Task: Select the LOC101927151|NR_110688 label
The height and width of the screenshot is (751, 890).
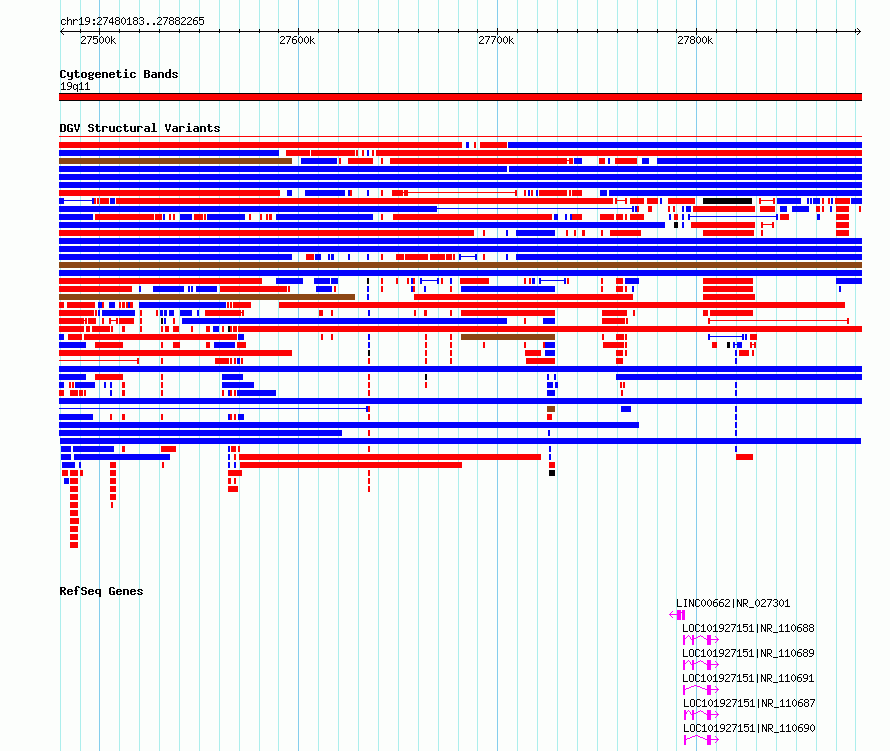Action: click(x=748, y=628)
